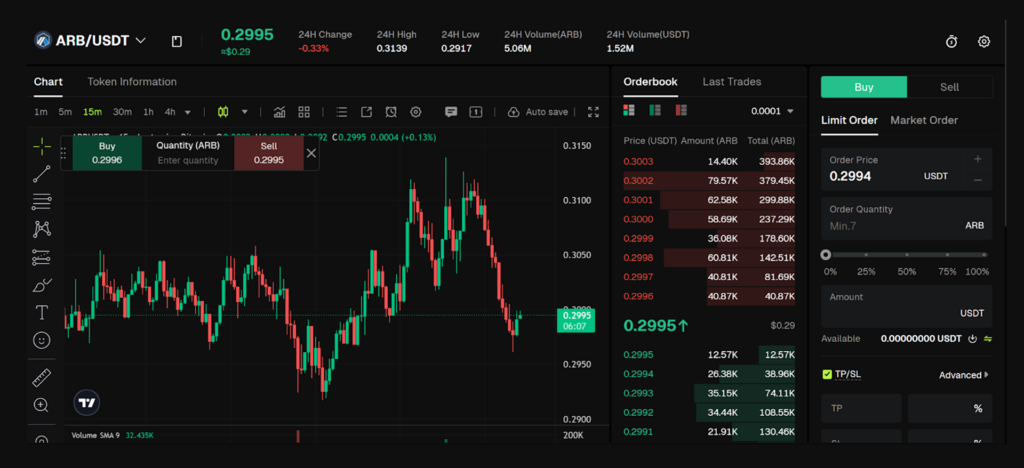Select the crosshair cursor tool
This screenshot has height=468, width=1024.
(42, 146)
